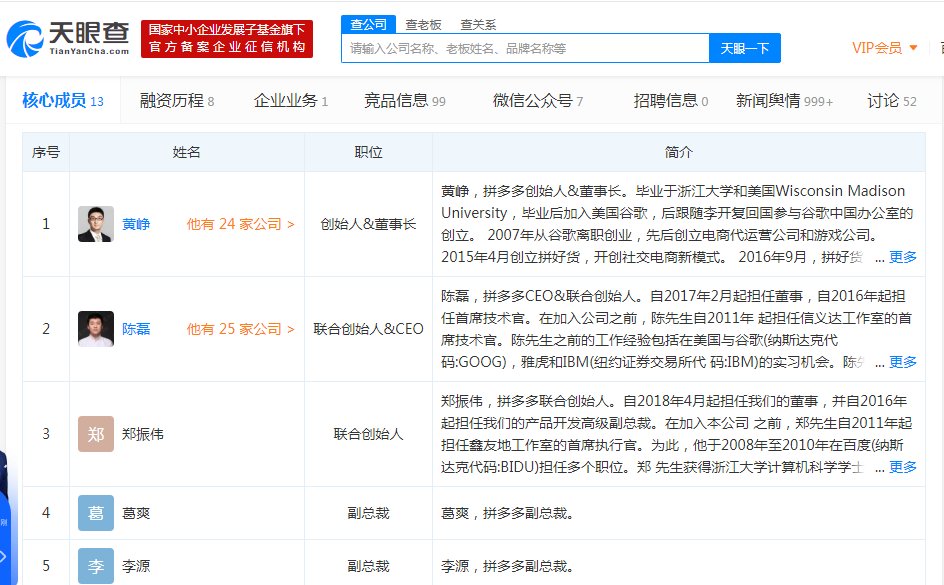The width and height of the screenshot is (944, 585).
Task: Select the 查关系 search tab
Action: tap(478, 25)
